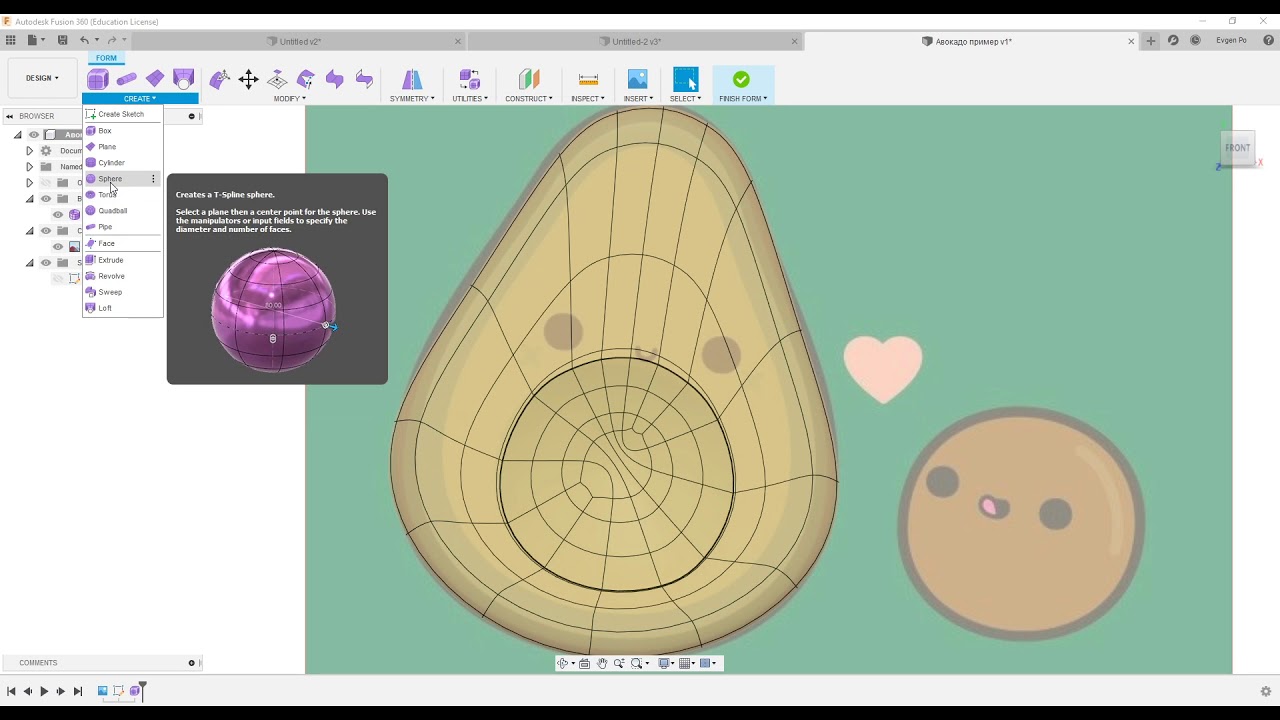Collapse the Bodies folder node
Screen dimensions: 1280x720
click(29, 199)
